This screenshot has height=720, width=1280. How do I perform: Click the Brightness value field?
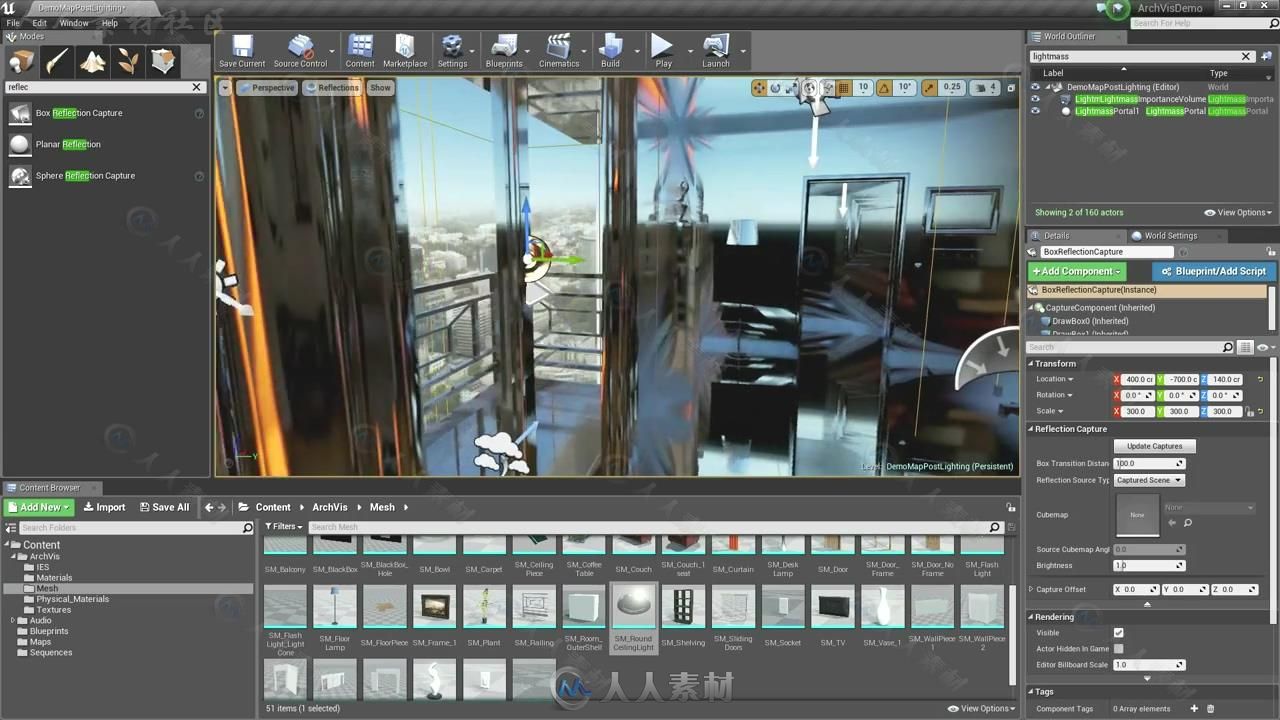[x=1149, y=565]
